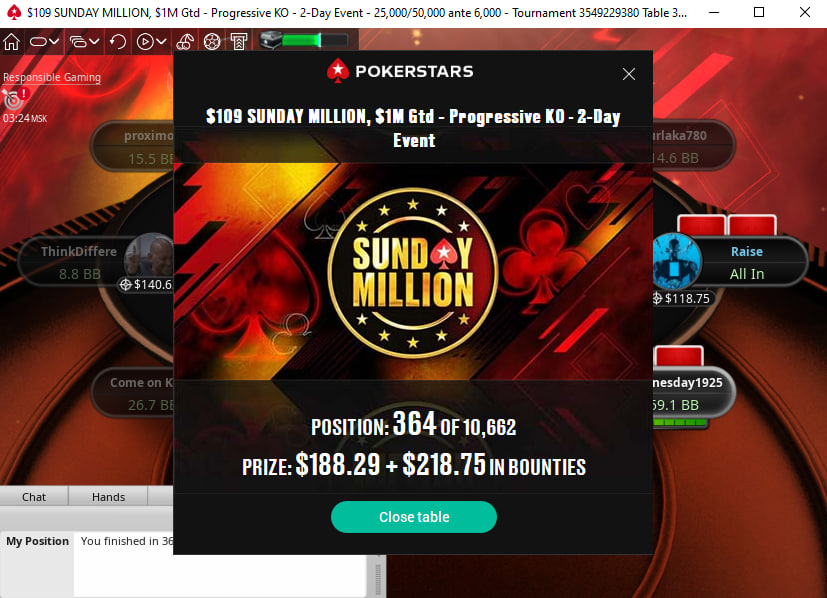827x598 pixels.
Task: Click the green Close table button
Action: (414, 517)
